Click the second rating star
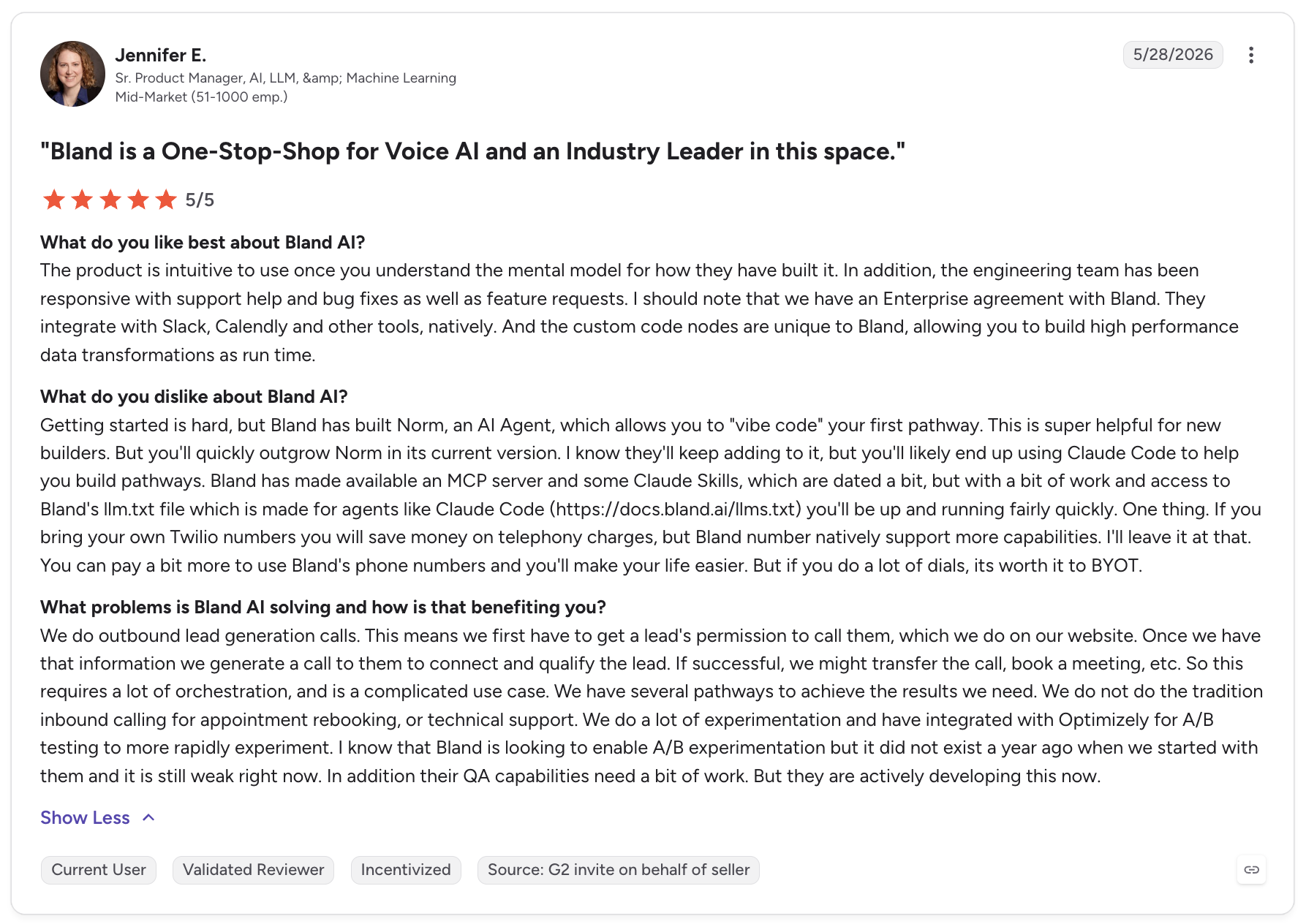This screenshot has width=1306, height=924. click(82, 199)
